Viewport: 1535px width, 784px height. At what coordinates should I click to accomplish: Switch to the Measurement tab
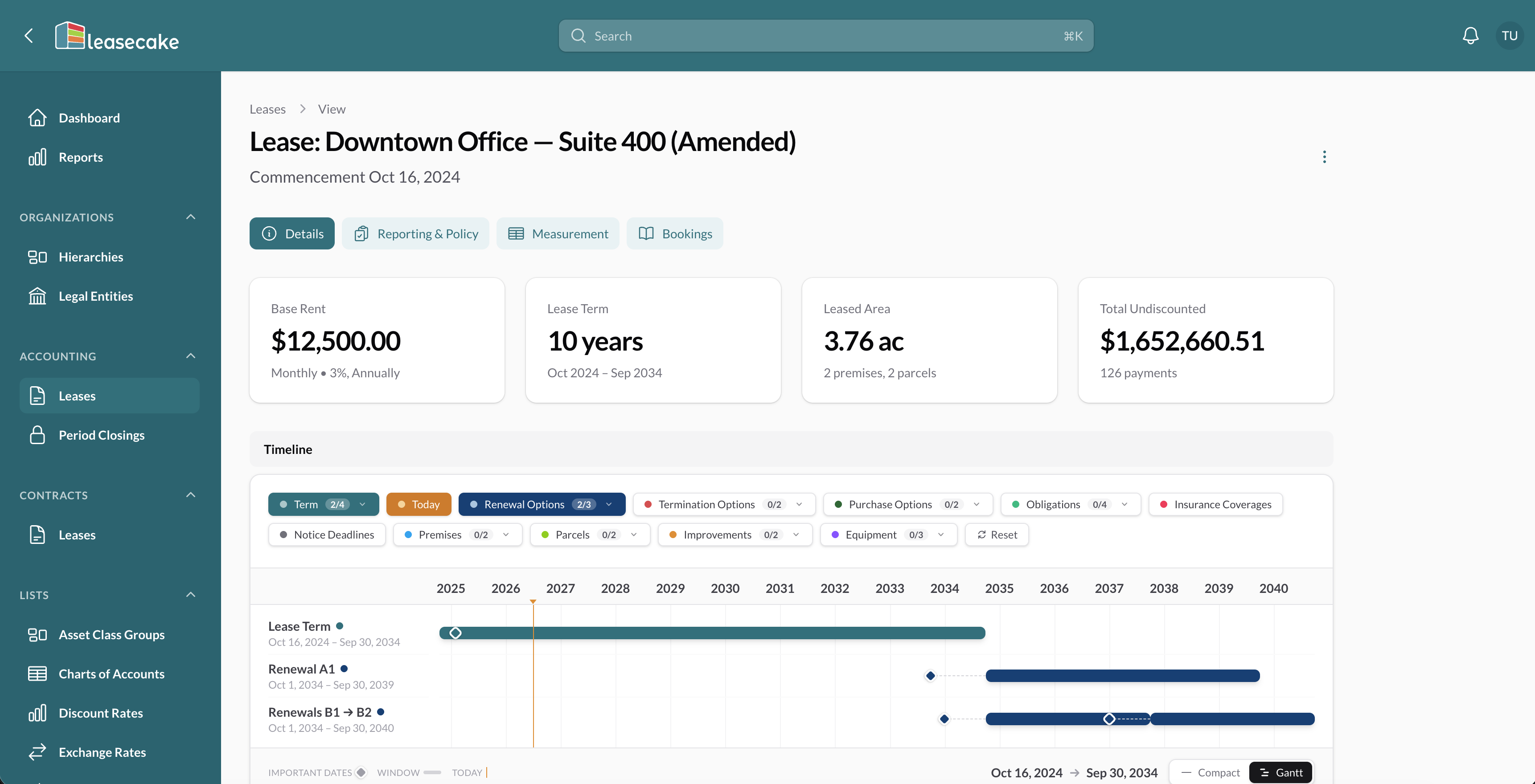[x=558, y=233]
